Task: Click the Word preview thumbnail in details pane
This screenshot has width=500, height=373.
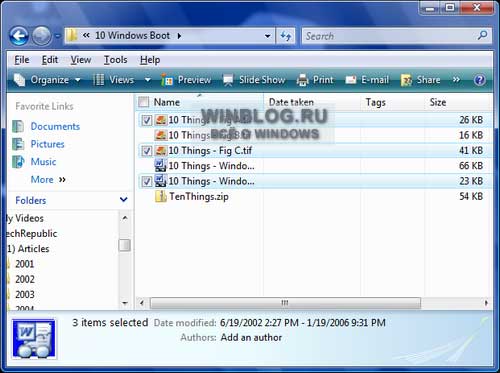Action: pyautogui.click(x=34, y=338)
